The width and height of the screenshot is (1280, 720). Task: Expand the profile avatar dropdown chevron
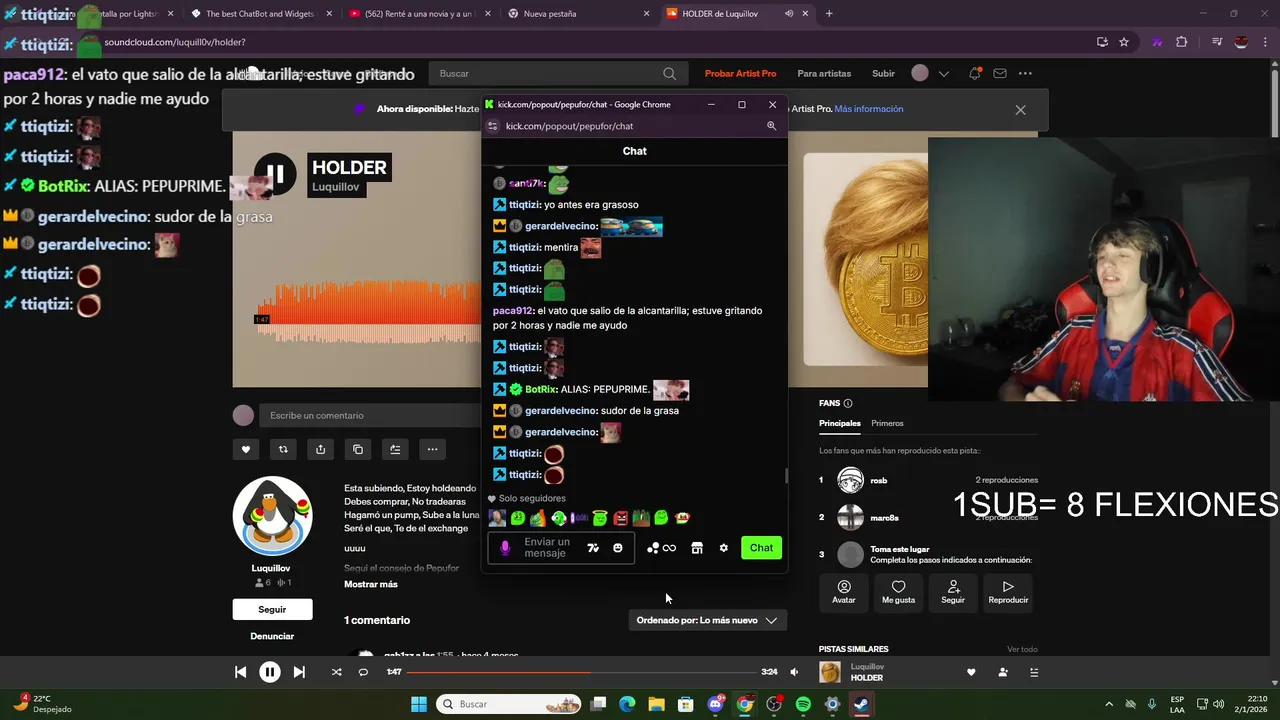point(943,73)
